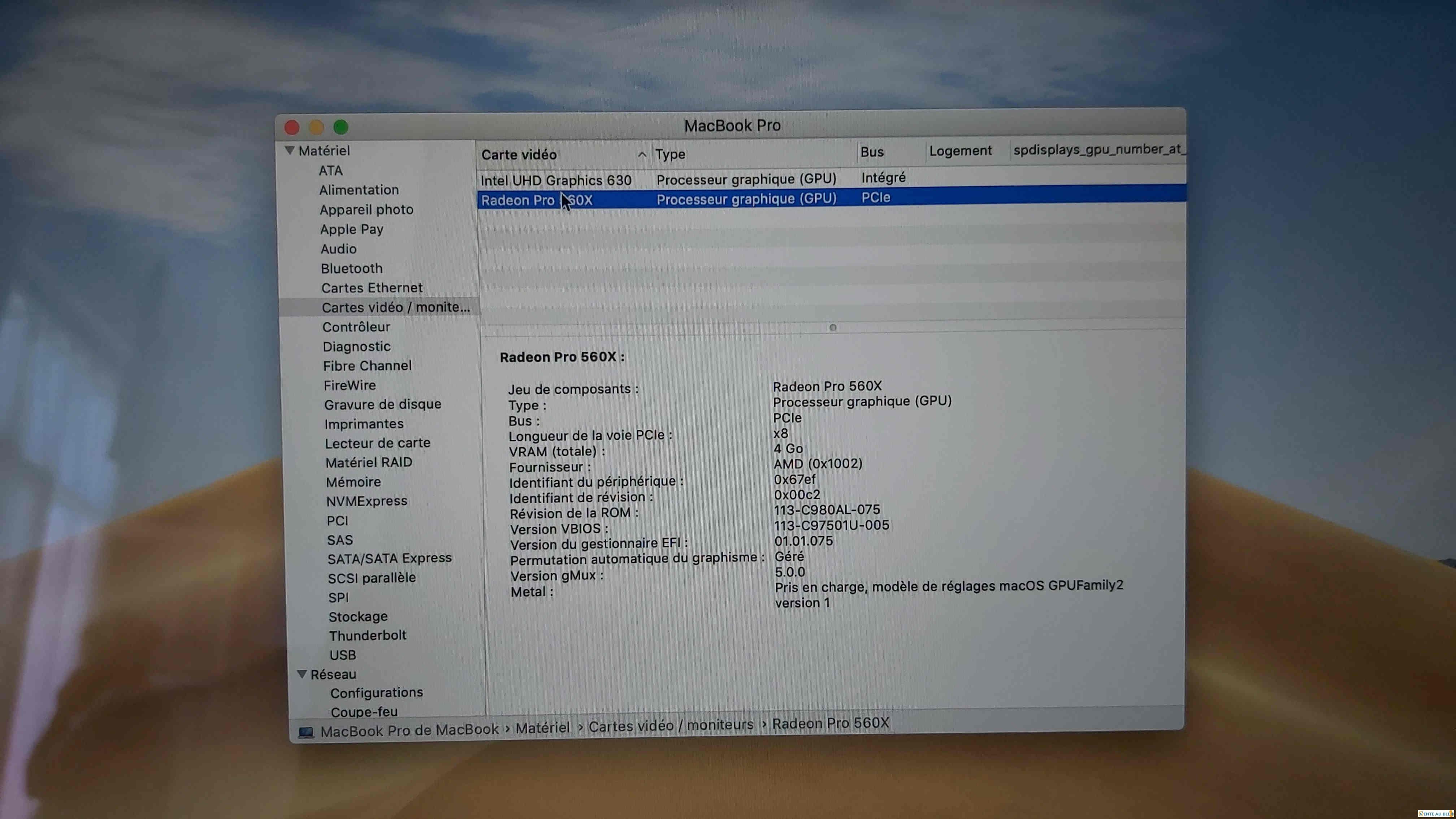The image size is (1456, 819).
Task: Select USB in the sidebar
Action: point(343,655)
